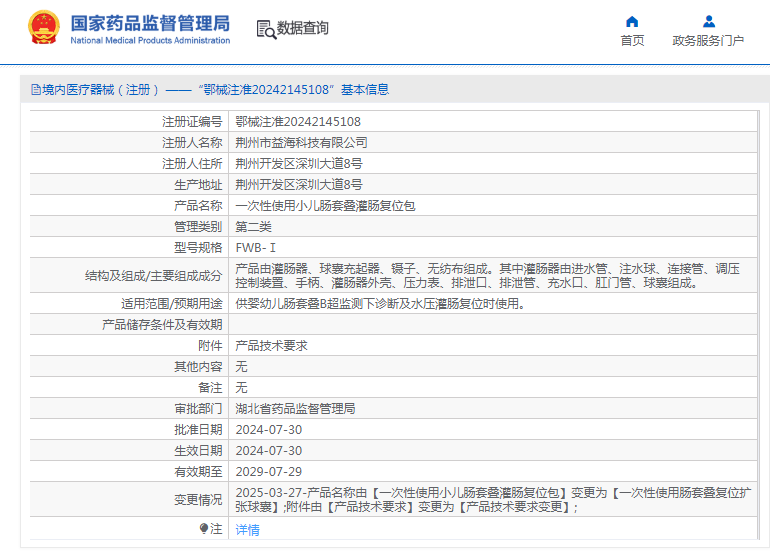
Task: Select 荆州市益海科技有限公司 registrant name
Action: click(x=301, y=142)
